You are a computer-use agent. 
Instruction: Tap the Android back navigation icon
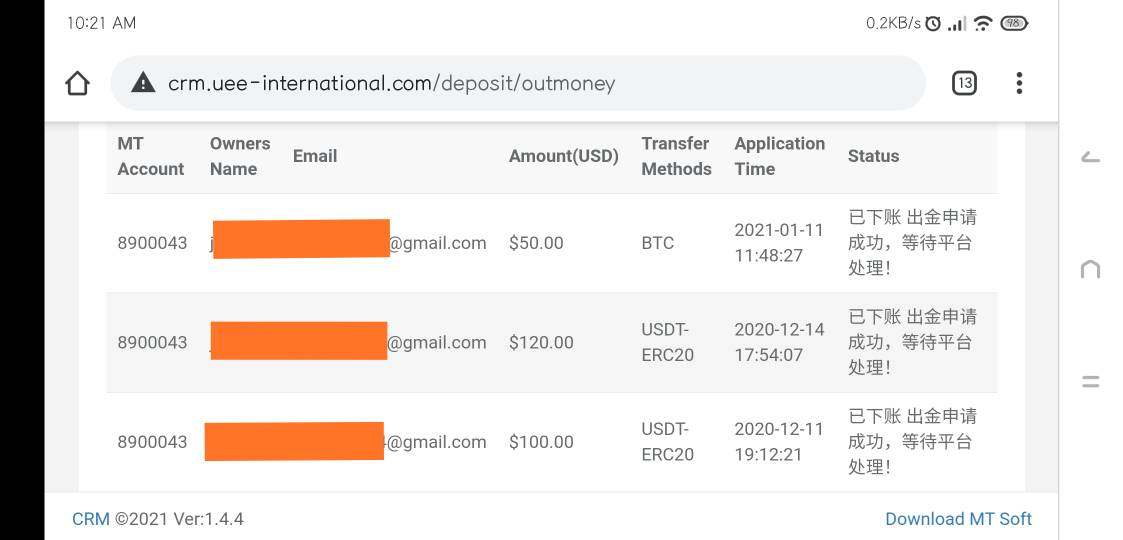click(x=1091, y=157)
